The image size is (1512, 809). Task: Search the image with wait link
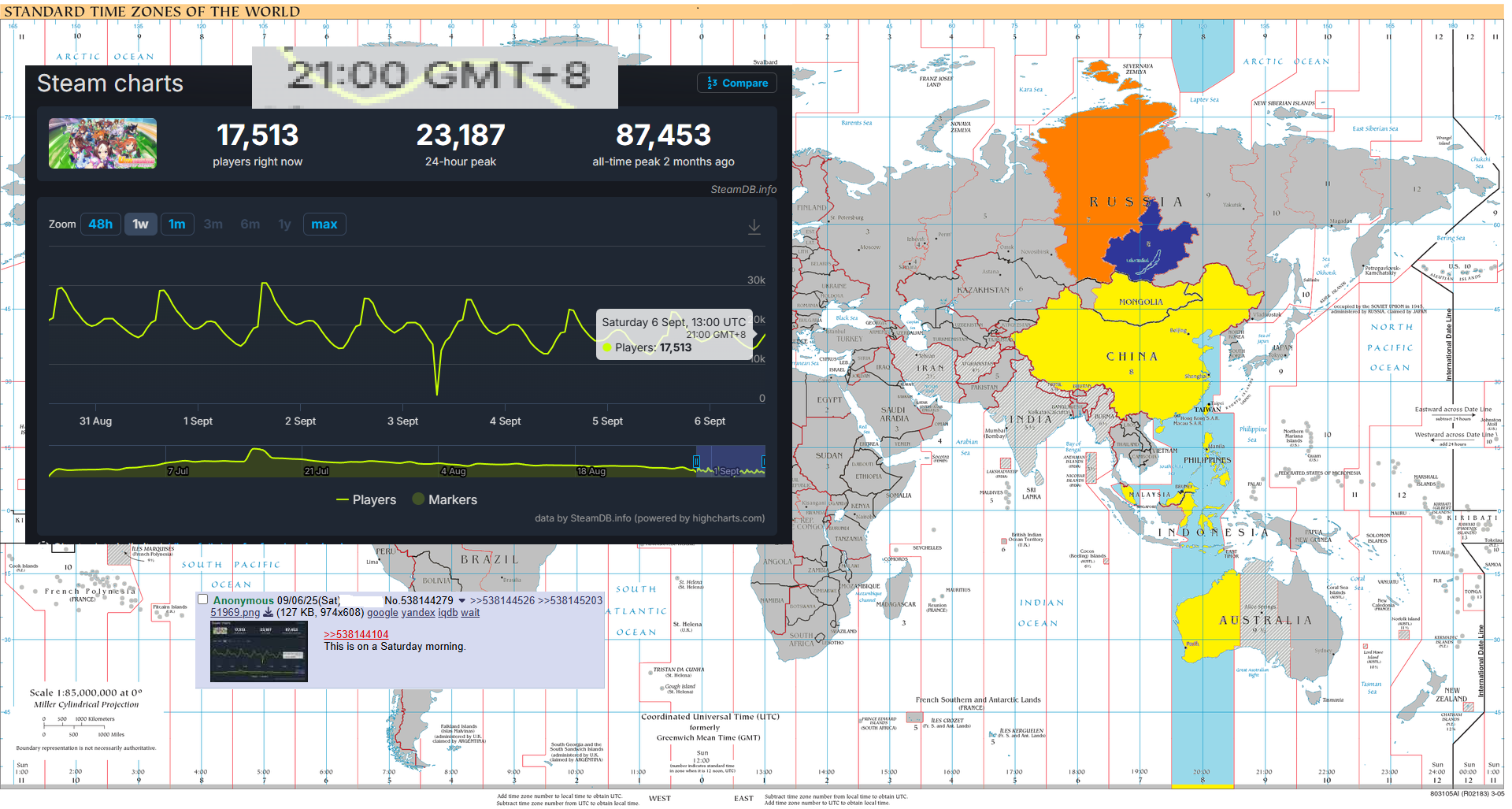coord(470,613)
